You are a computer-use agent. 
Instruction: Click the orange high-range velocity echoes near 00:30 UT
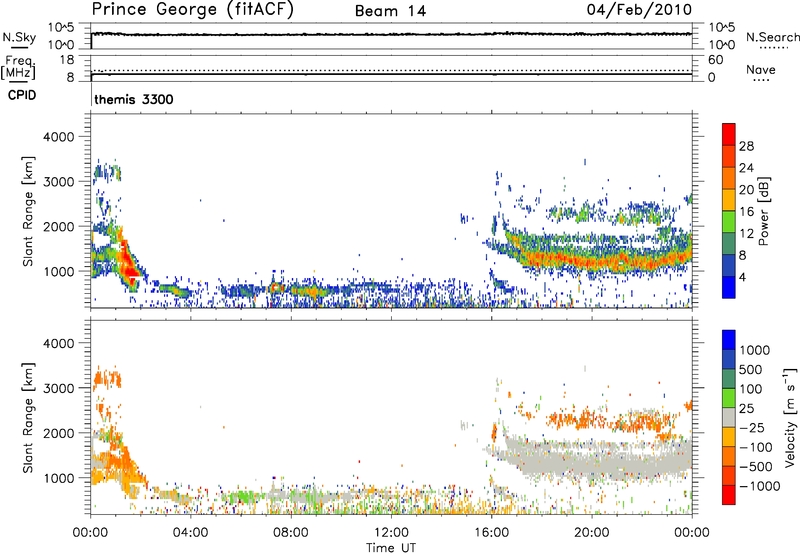point(107,380)
